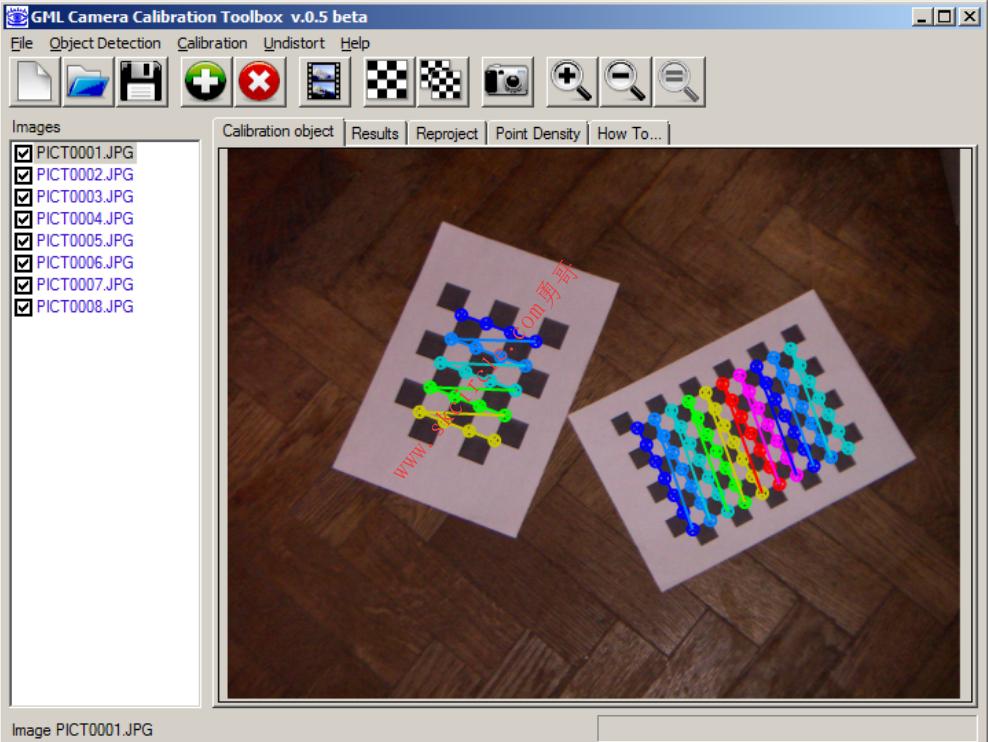Image resolution: width=988 pixels, height=742 pixels.
Task: Uncheck the PICT0002.JPG checkbox
Action: pyautogui.click(x=23, y=175)
